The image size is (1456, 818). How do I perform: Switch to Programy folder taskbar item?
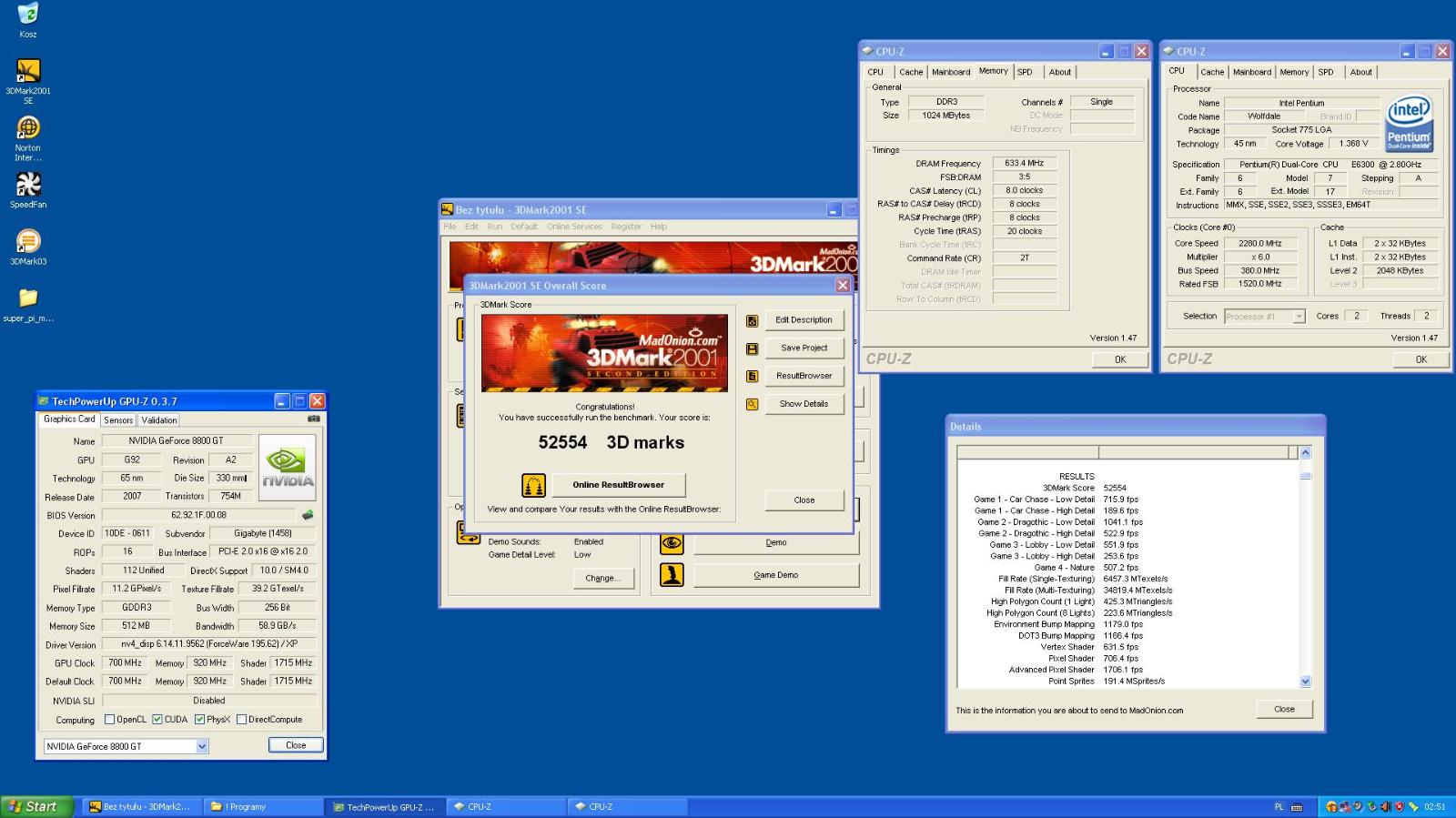265,807
